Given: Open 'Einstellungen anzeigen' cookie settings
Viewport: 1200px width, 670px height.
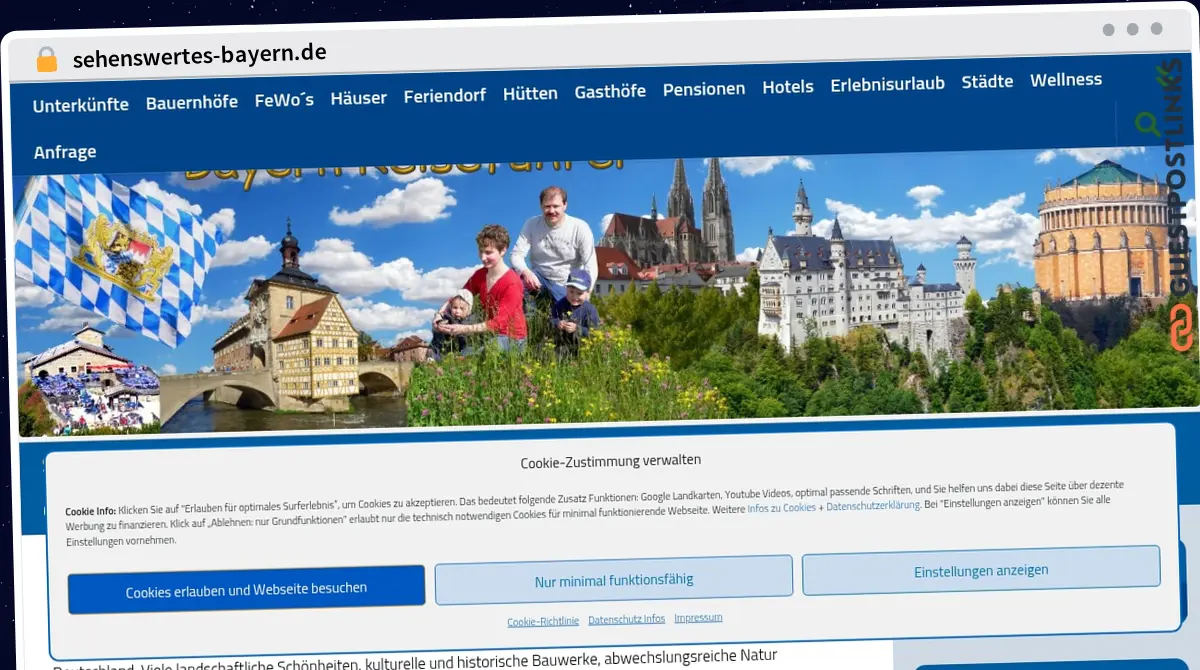Looking at the screenshot, I should click(981, 569).
